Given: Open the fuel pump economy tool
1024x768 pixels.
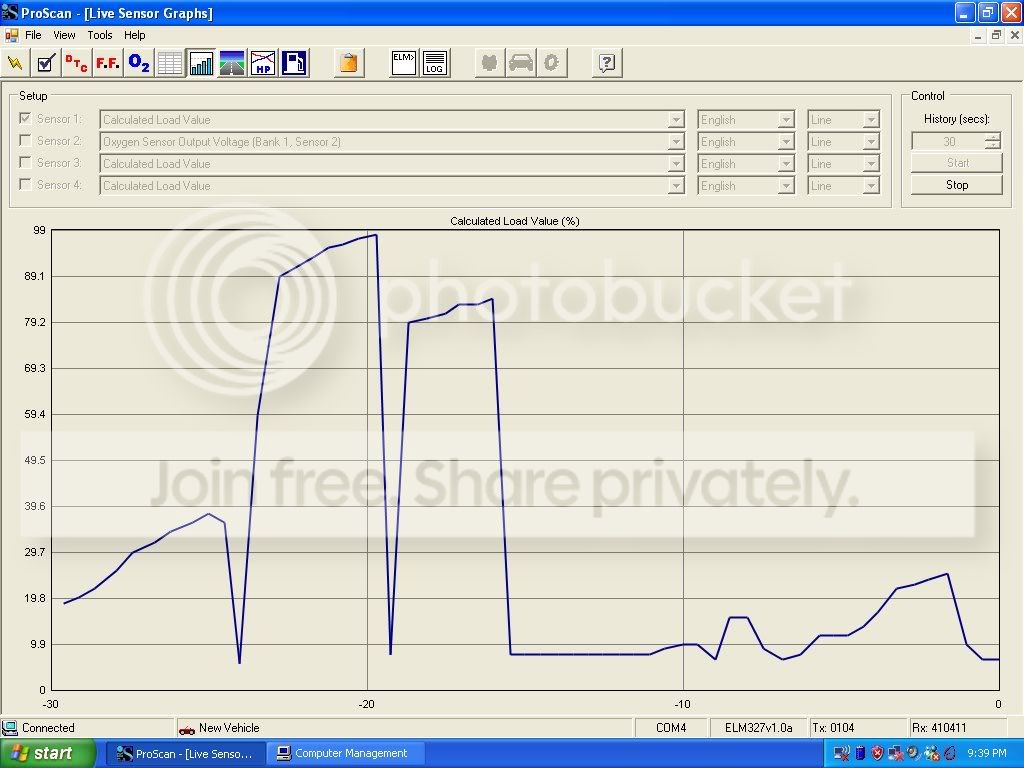Looking at the screenshot, I should 294,64.
